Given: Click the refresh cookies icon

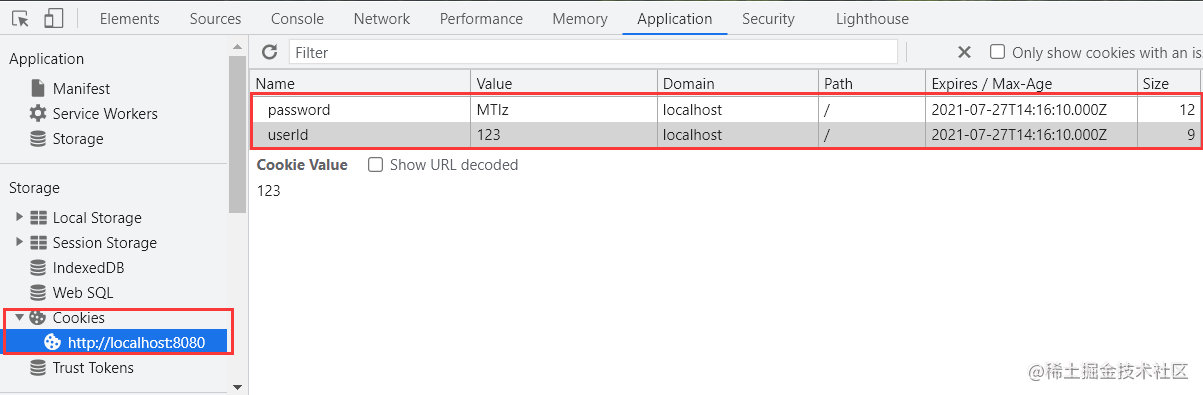Looking at the screenshot, I should tap(269, 52).
